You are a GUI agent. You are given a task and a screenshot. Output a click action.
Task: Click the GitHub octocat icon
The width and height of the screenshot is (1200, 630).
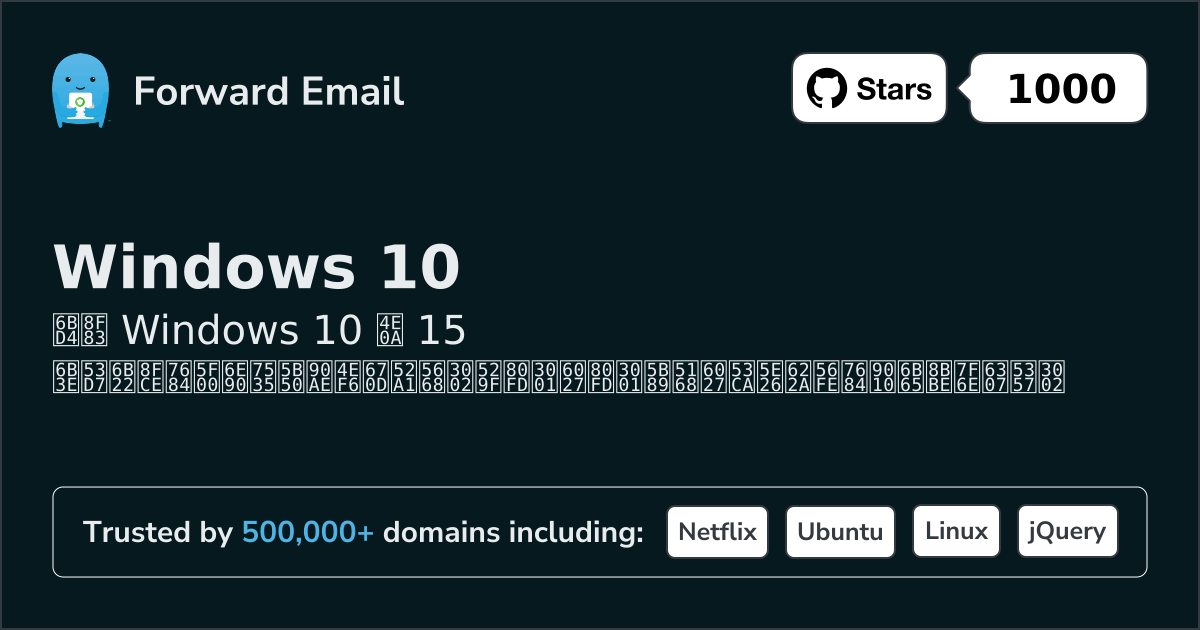pos(826,89)
